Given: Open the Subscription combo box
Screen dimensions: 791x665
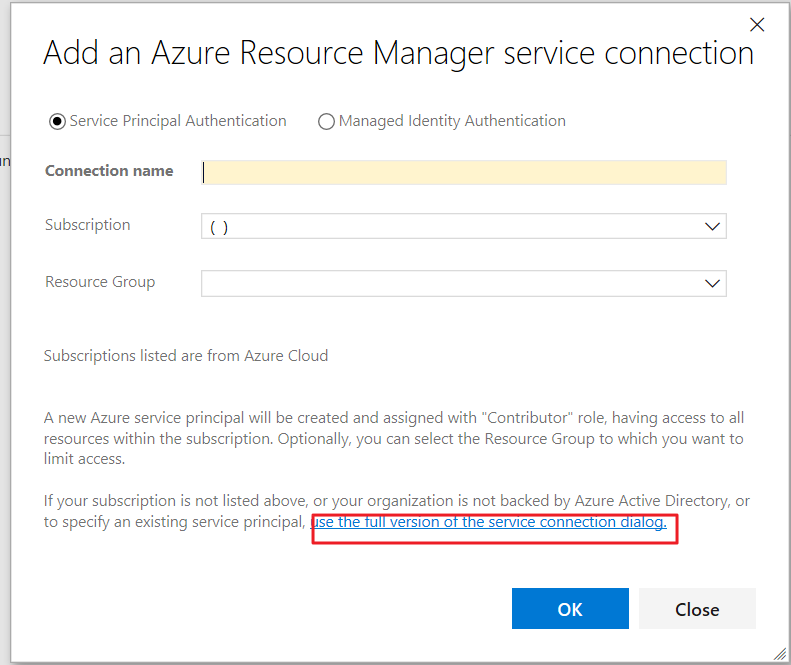Looking at the screenshot, I should (x=450, y=227).
